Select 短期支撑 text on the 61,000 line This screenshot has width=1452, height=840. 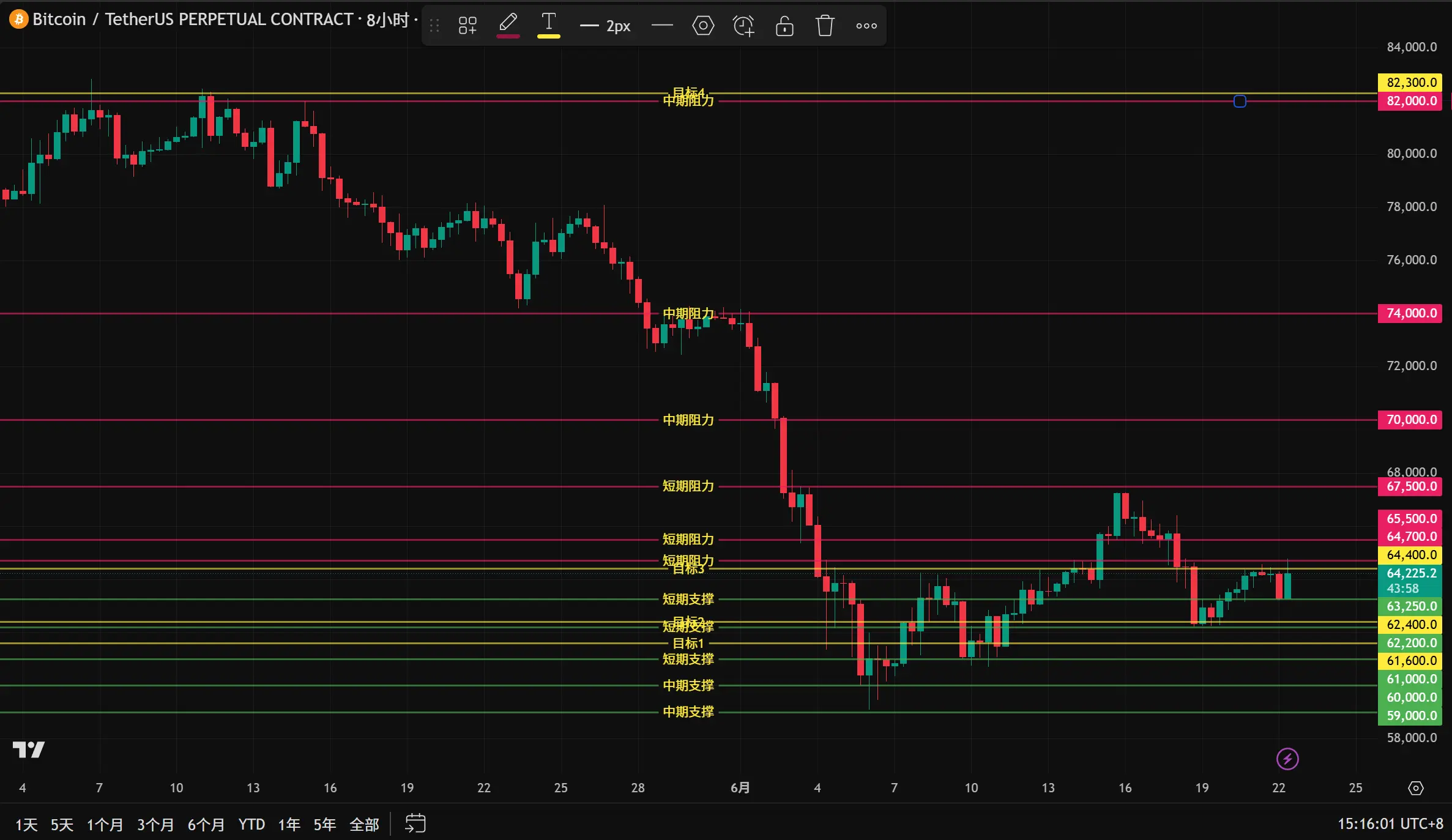(x=688, y=660)
